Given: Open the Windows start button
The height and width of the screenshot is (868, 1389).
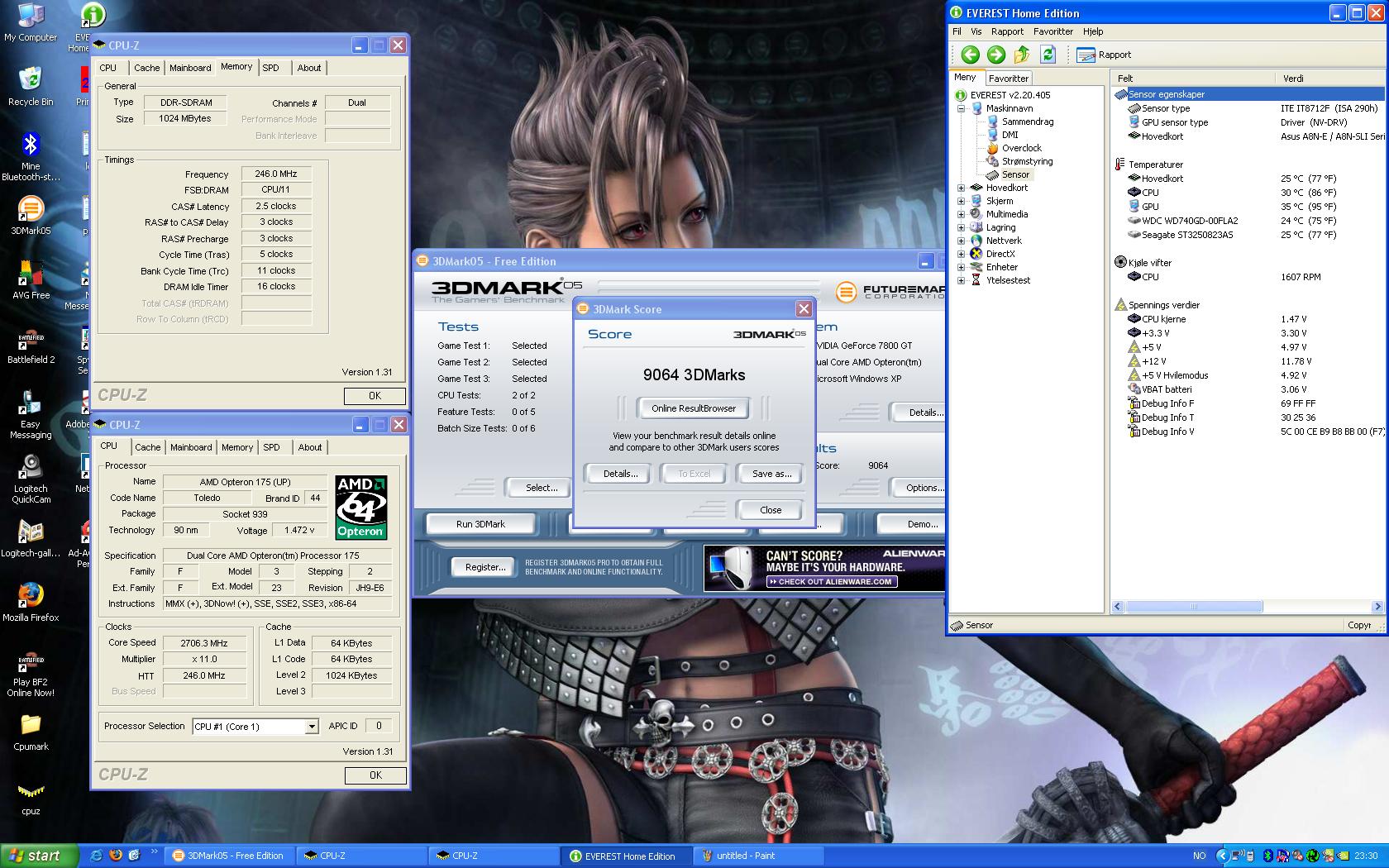Looking at the screenshot, I should (39, 856).
